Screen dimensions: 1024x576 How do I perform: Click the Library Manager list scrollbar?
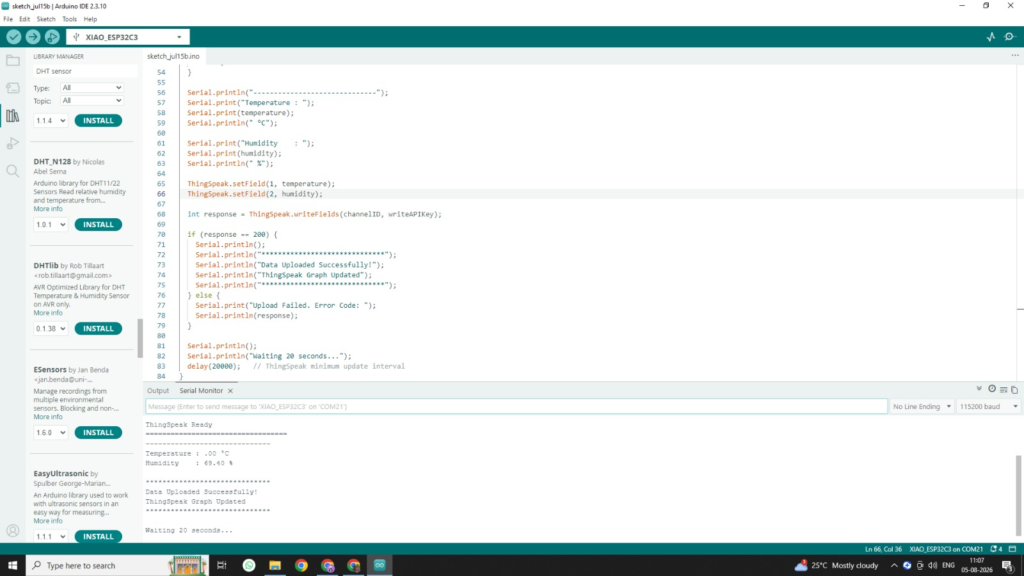point(140,338)
